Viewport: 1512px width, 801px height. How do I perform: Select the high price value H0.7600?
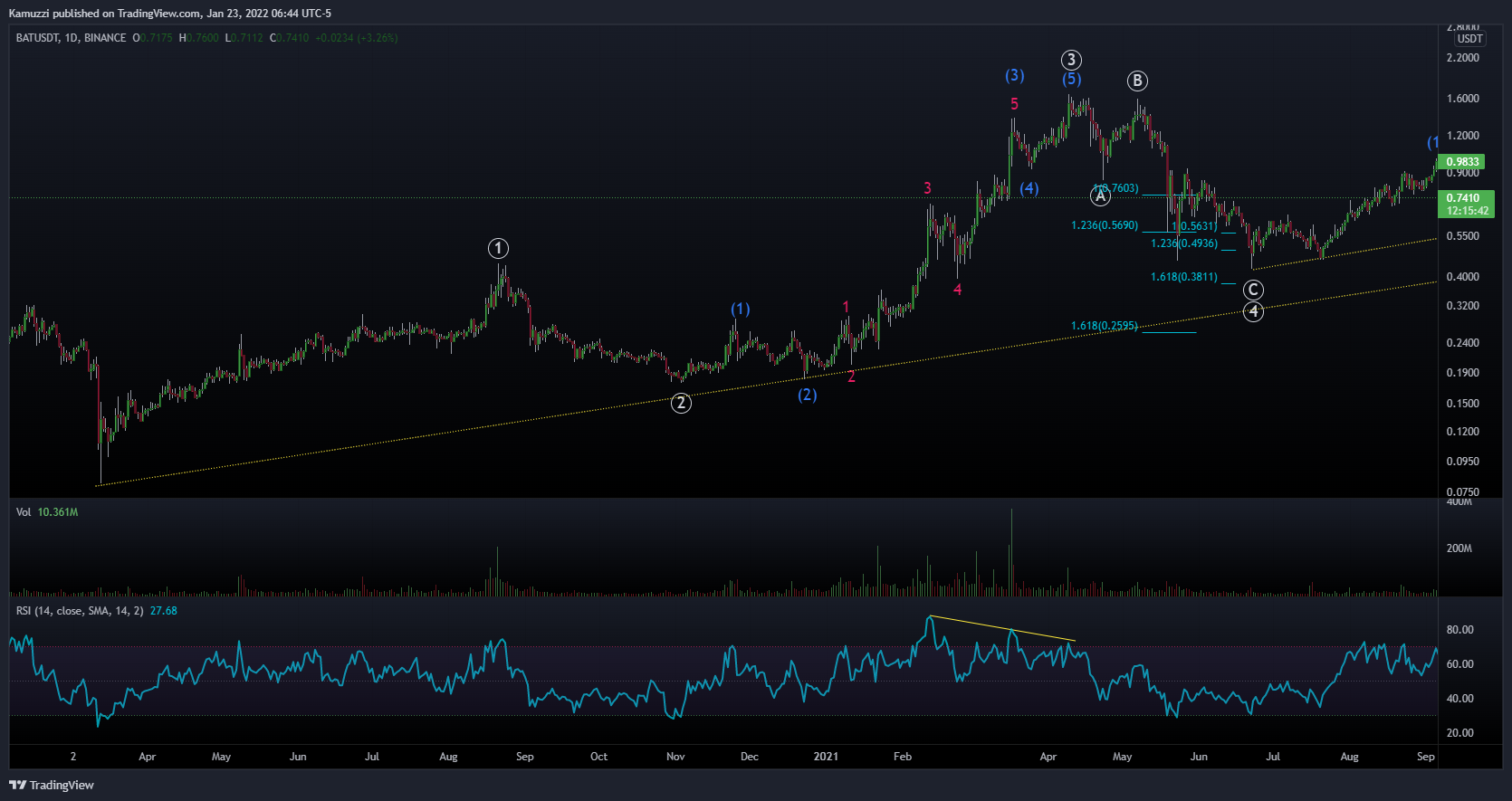point(198,38)
